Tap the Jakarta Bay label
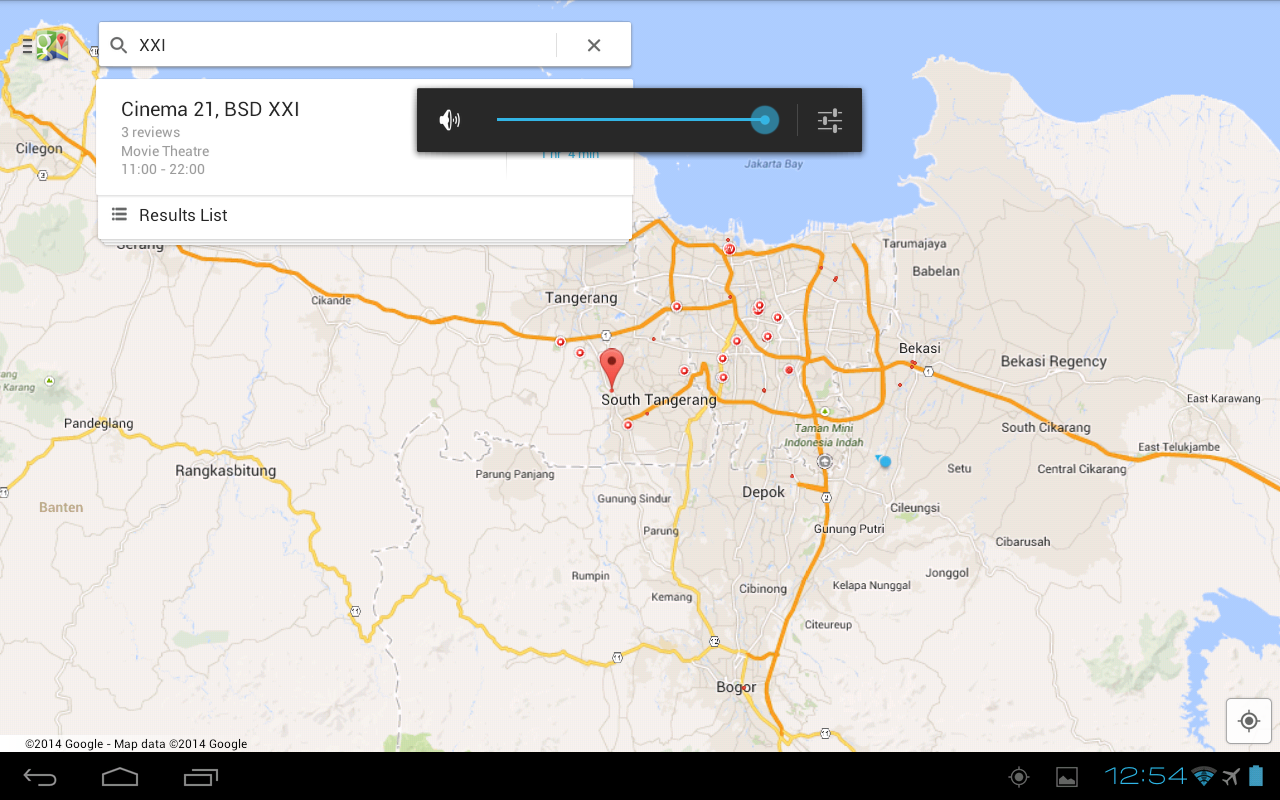 (774, 164)
